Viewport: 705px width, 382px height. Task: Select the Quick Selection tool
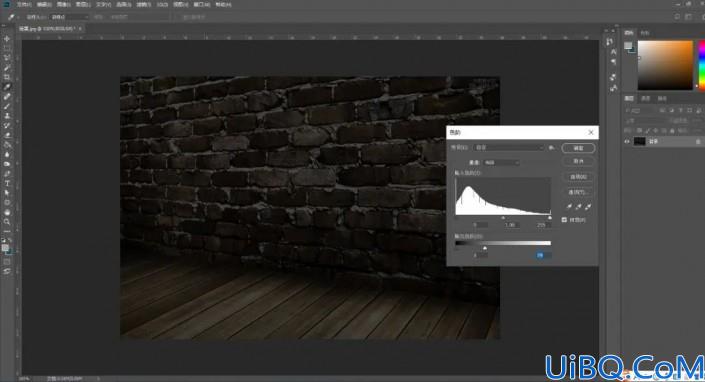pyautogui.click(x=7, y=67)
